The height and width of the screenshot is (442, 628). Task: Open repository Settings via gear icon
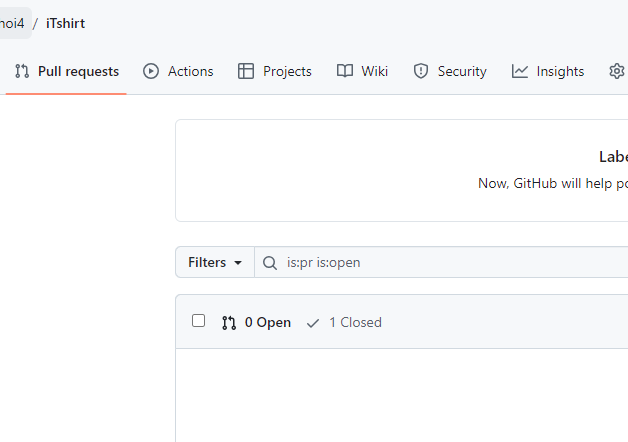pyautogui.click(x=617, y=71)
